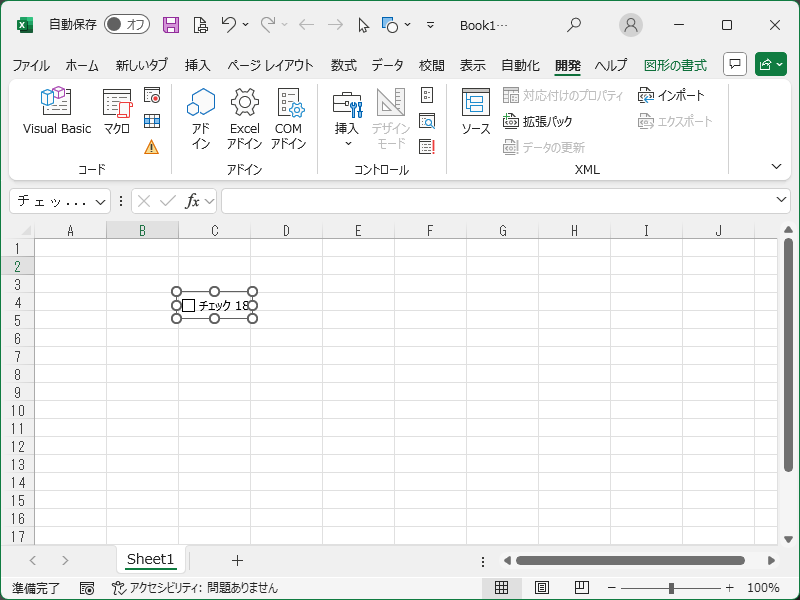Toggle Use Relative References icon
800x600 pixels.
click(x=152, y=121)
